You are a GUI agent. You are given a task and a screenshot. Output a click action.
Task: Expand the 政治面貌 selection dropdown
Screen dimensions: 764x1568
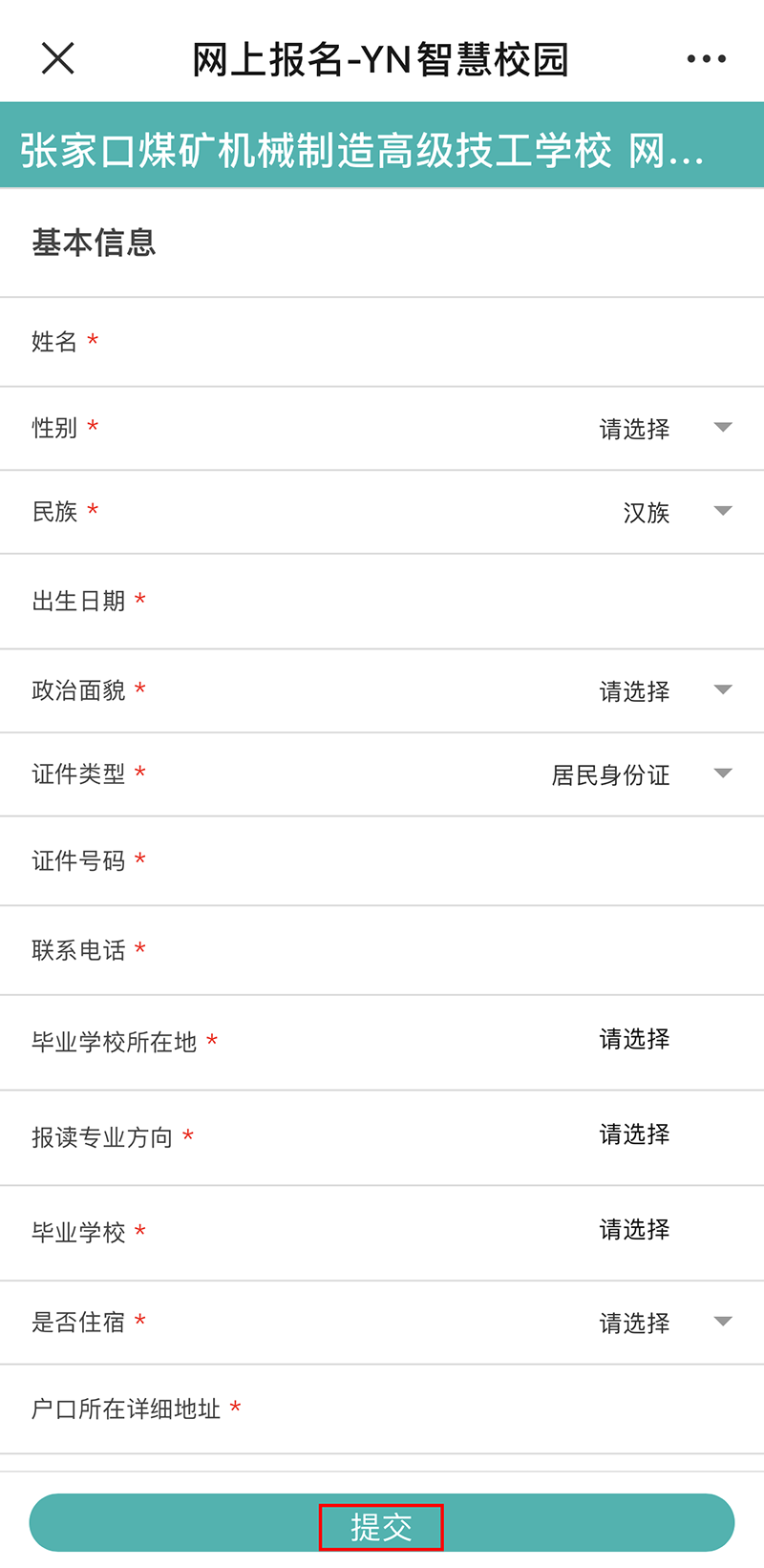pos(723,690)
